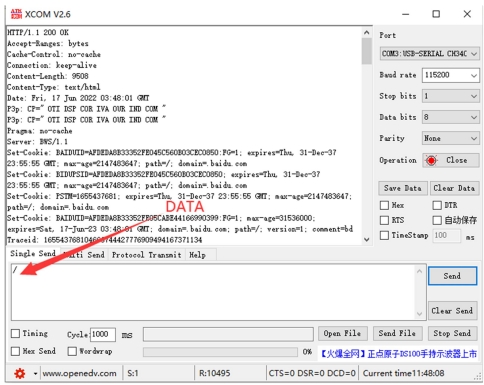The width and height of the screenshot is (484, 385).
Task: Click the Clear Data button
Action: tap(454, 188)
